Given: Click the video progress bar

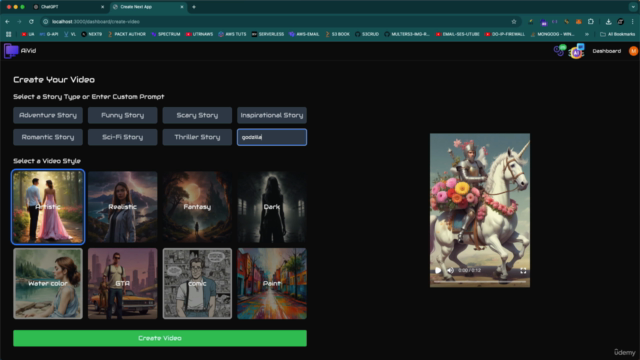Looking at the screenshot, I should tap(480, 281).
